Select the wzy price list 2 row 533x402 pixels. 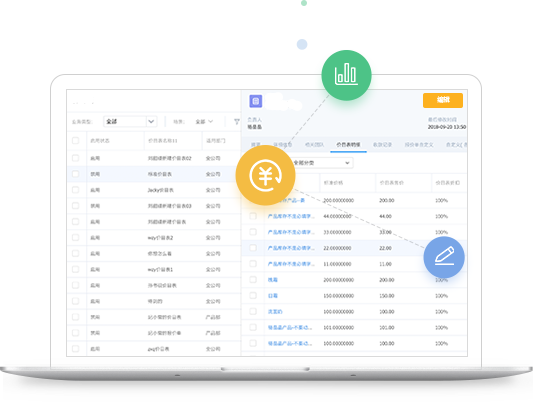coord(154,238)
